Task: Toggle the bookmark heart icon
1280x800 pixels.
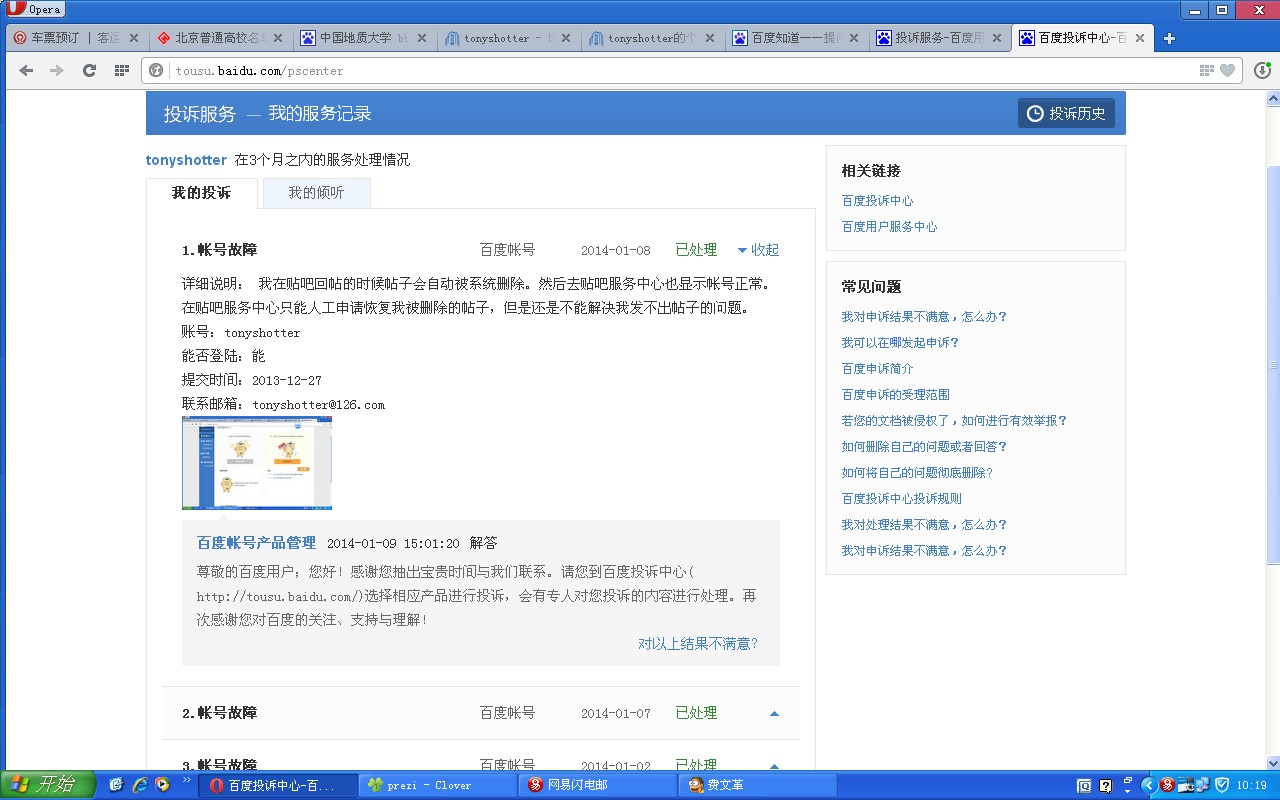Action: click(x=1227, y=70)
